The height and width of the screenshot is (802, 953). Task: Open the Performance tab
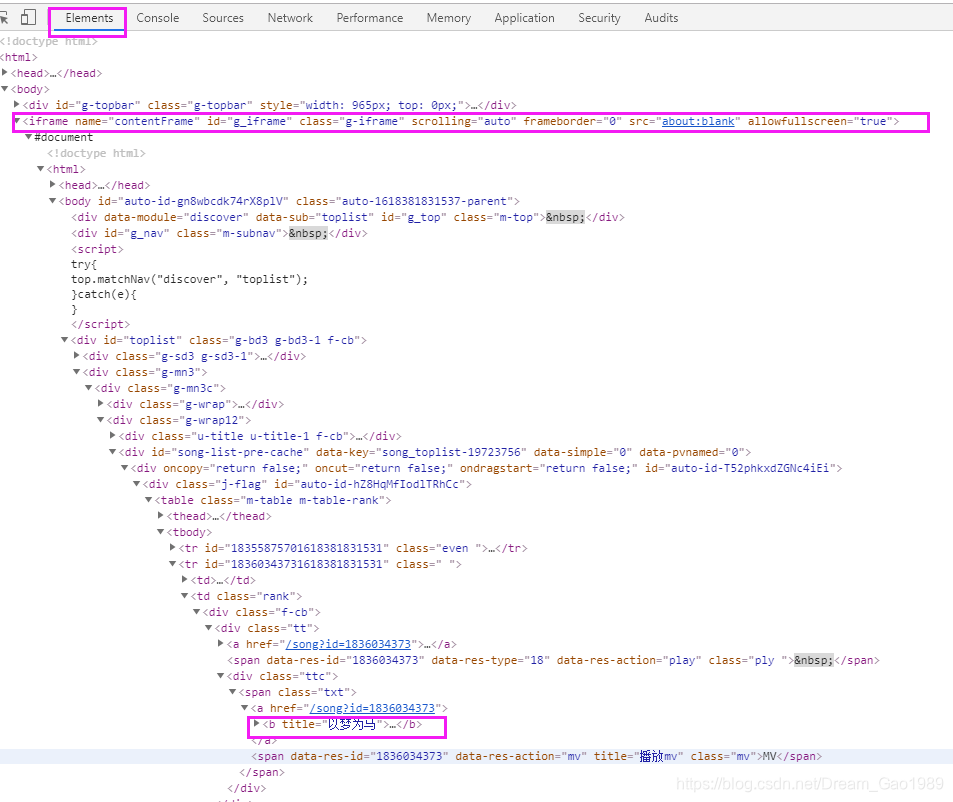point(370,18)
